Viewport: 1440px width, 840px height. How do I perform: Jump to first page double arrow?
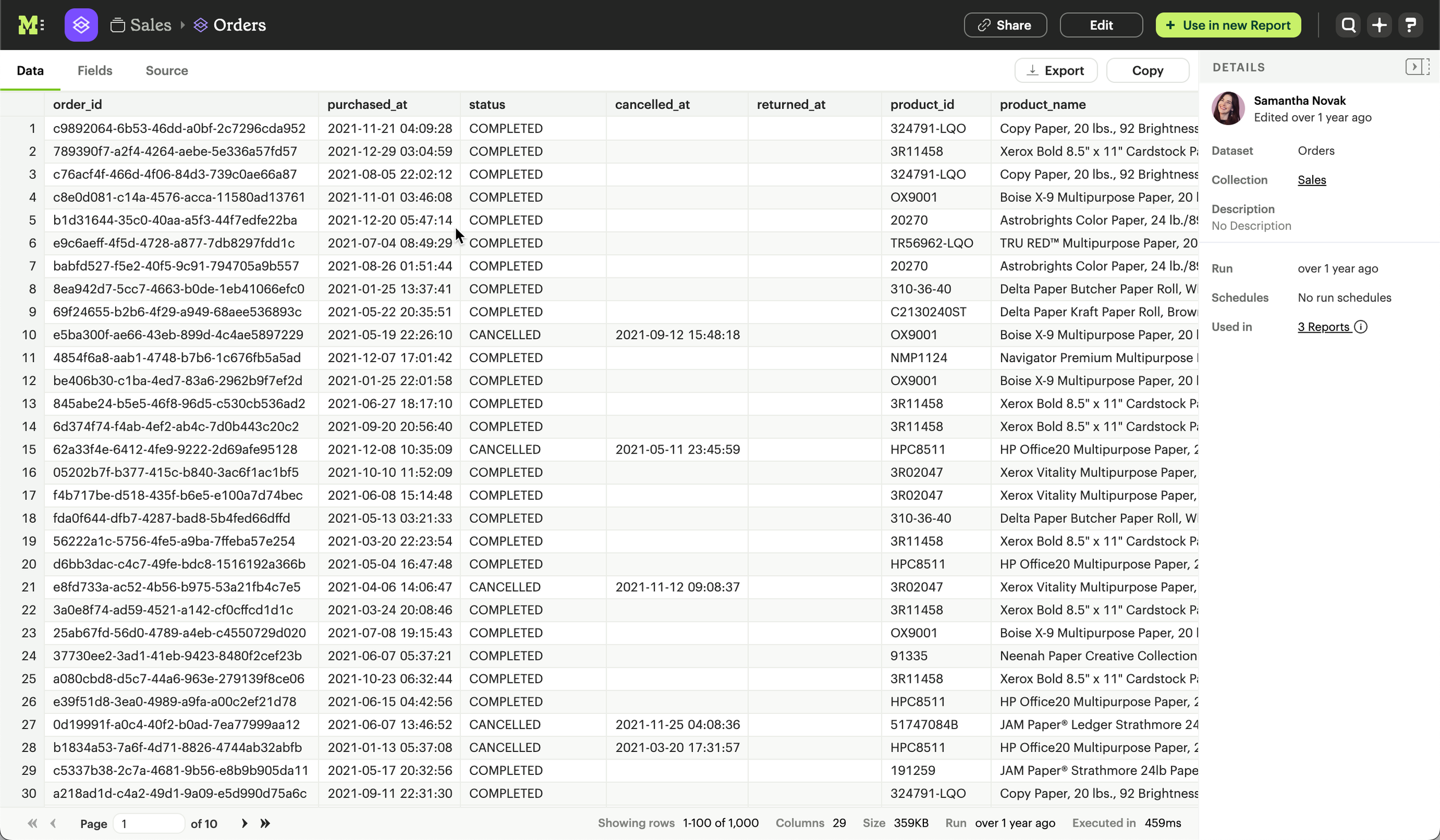[32, 823]
